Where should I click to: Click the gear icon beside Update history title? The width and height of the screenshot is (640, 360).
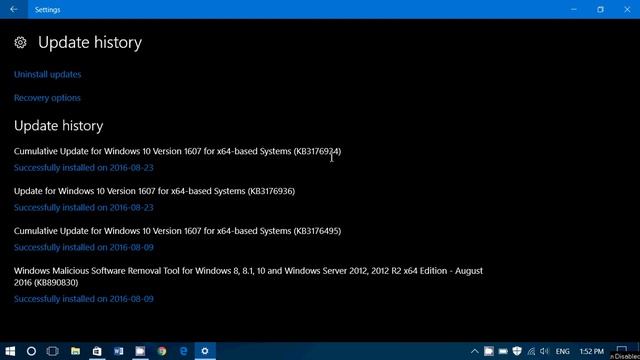[x=20, y=42]
